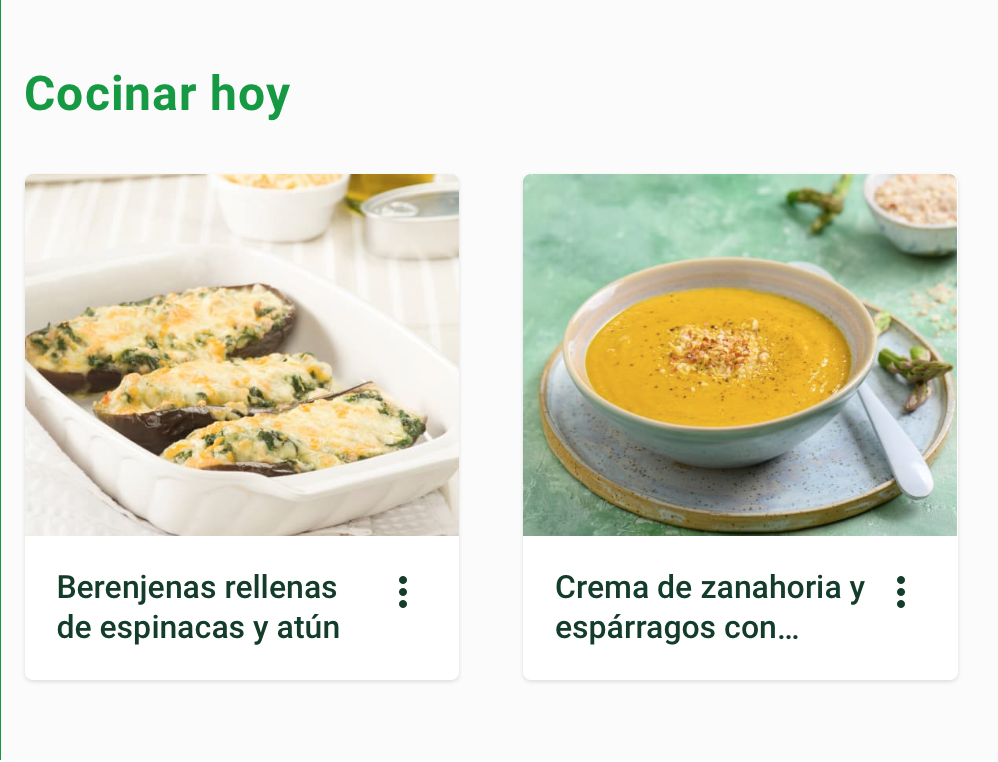Click the tuna can in the eggplant photo

coord(411,220)
